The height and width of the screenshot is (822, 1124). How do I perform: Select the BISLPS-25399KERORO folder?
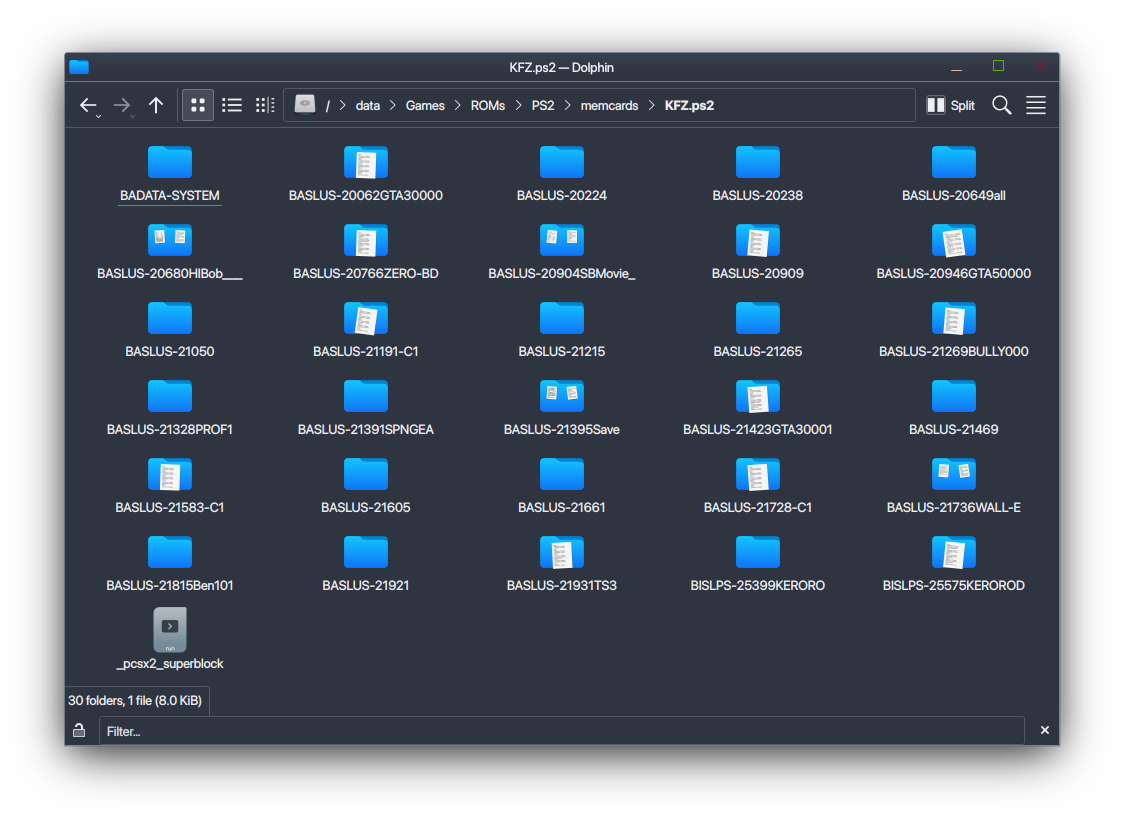757,562
